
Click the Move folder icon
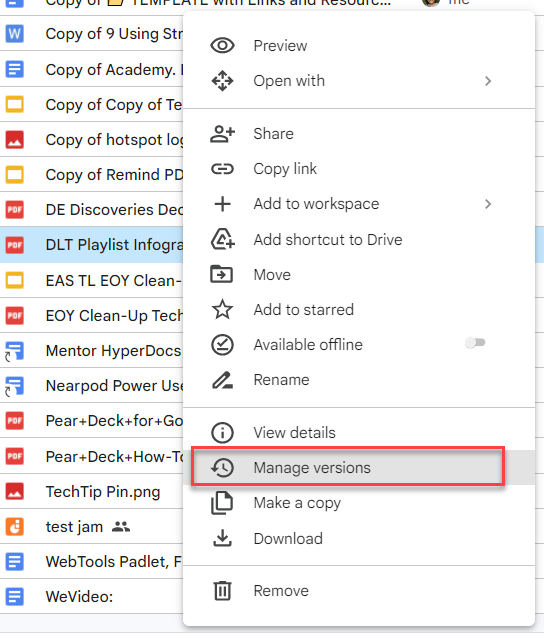(x=221, y=274)
